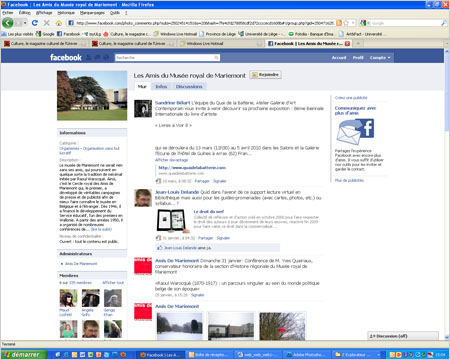Click the Firefox icon in quick launch
The height and width of the screenshot is (360, 450).
(x=123, y=355)
